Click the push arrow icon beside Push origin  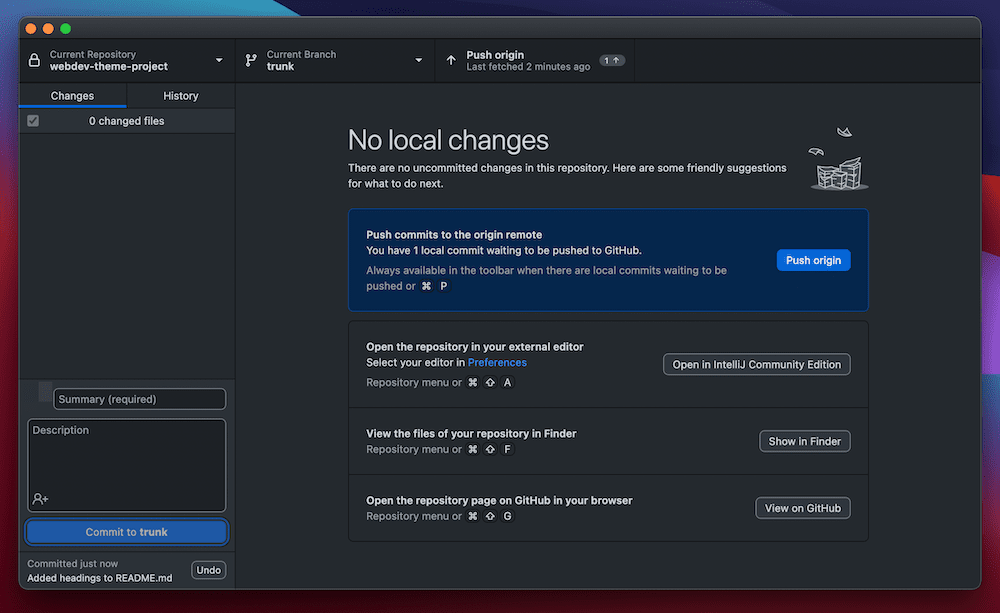click(451, 60)
